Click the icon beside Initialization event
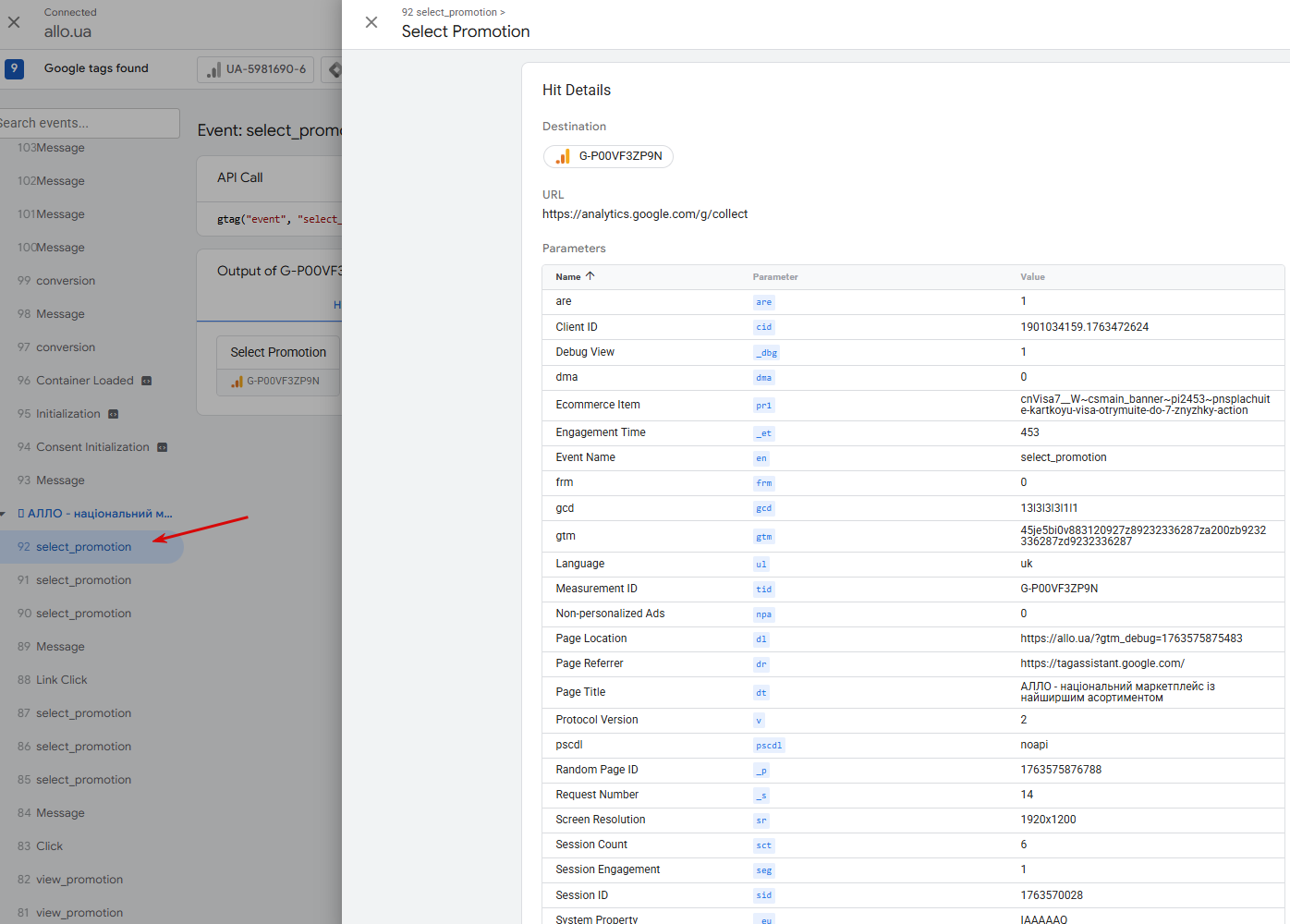 pyautogui.click(x=113, y=414)
